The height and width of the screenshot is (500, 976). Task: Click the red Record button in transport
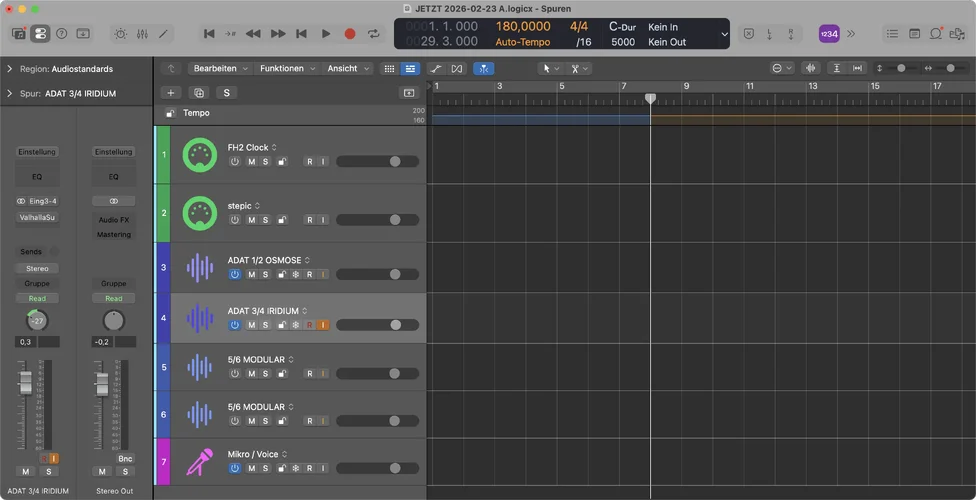350,34
